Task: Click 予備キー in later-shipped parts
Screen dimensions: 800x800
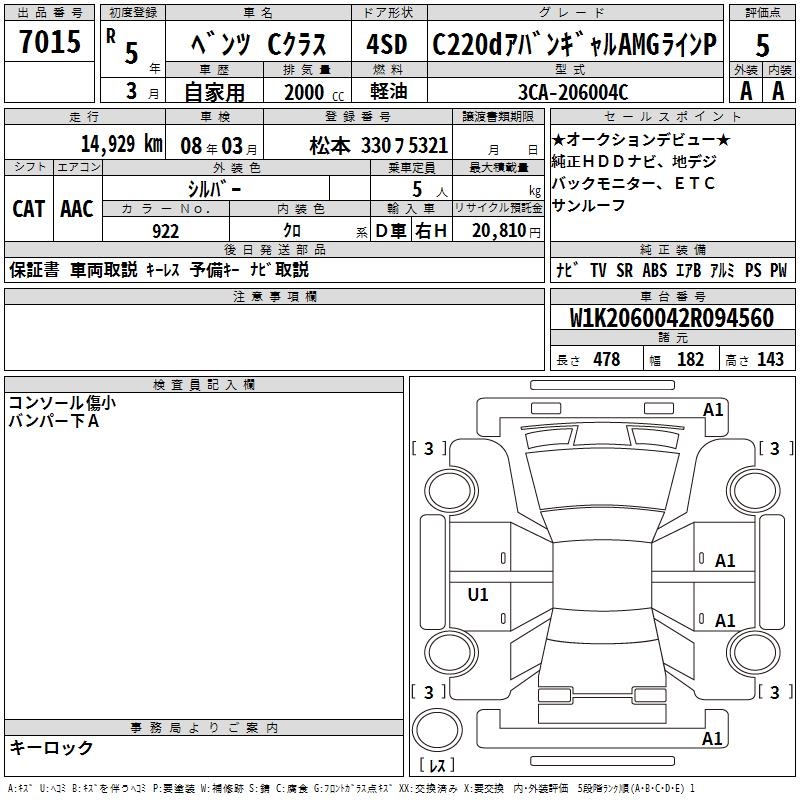Action: 214,269
